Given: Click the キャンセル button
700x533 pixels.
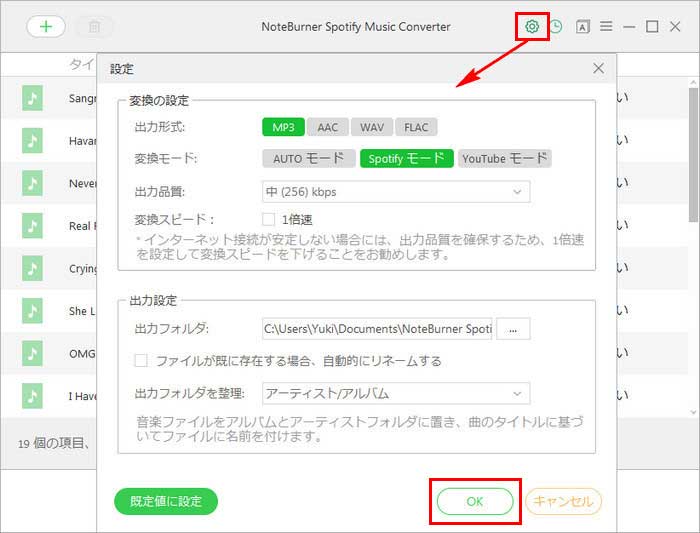Looking at the screenshot, I should pyautogui.click(x=563, y=501).
